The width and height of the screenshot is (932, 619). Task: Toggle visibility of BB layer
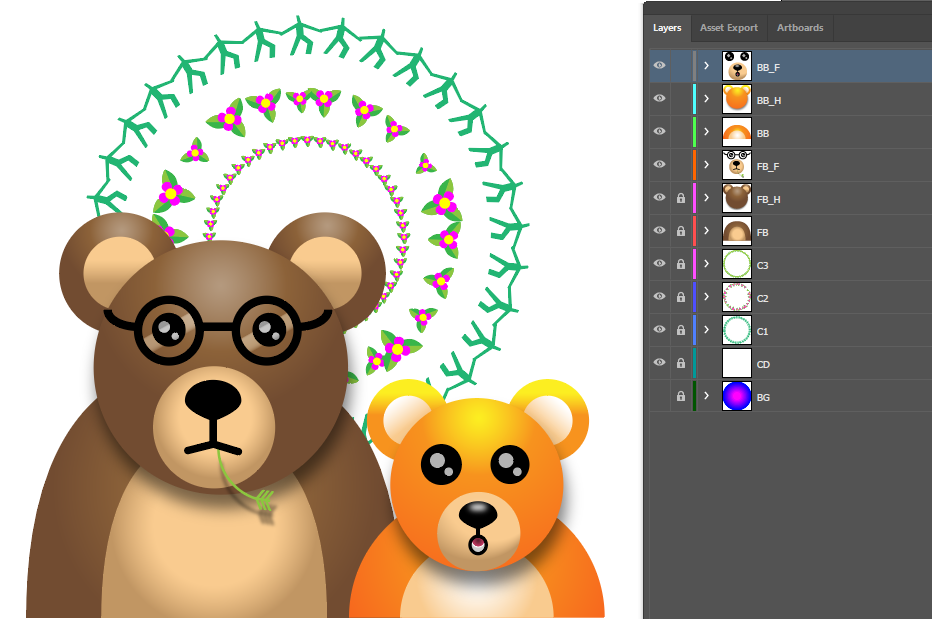[x=659, y=131]
